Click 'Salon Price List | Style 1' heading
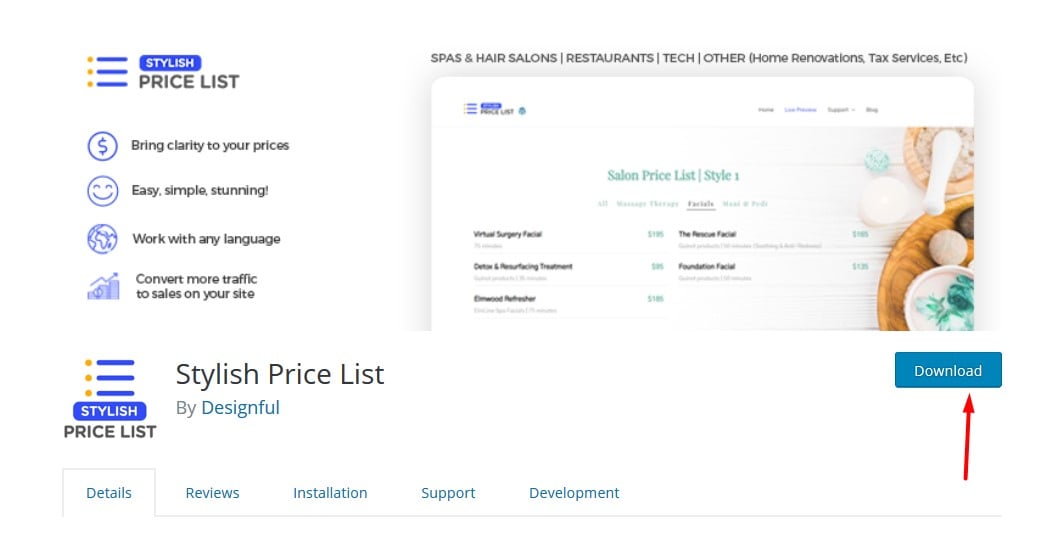1058x547 pixels. (673, 175)
